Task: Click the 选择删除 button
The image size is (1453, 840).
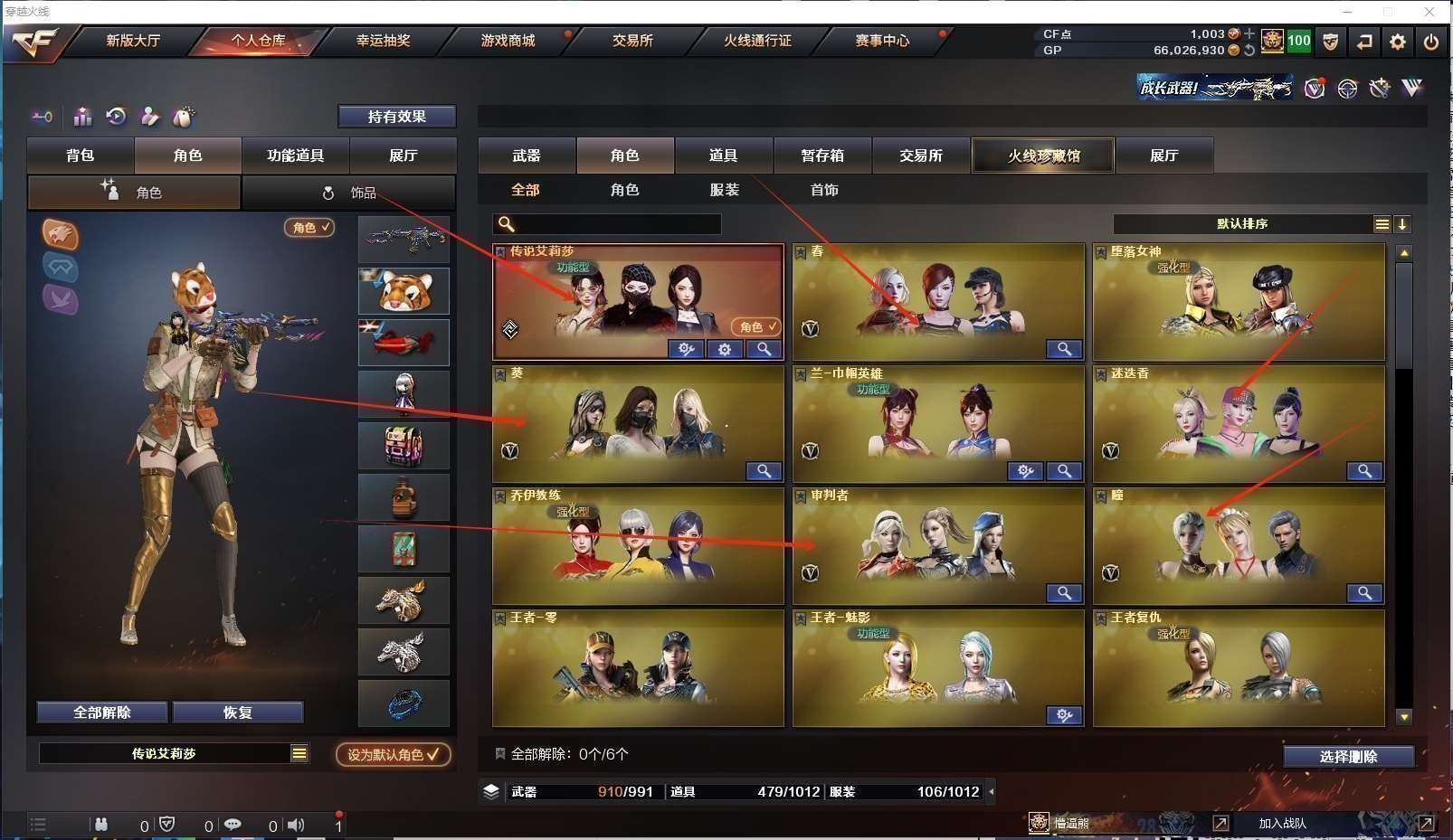Action: 1348,757
